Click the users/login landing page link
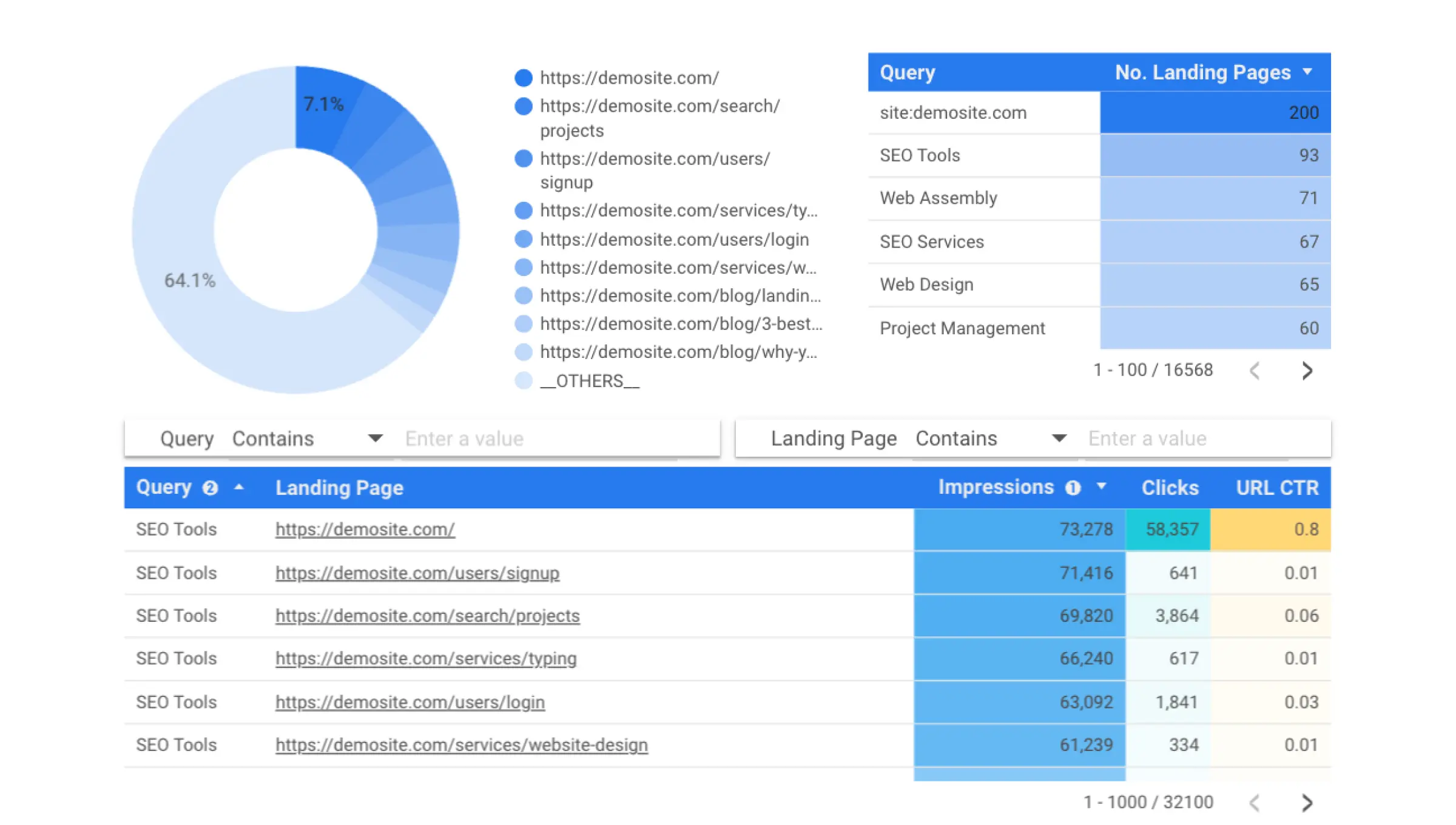The image size is (1456, 825). pos(409,702)
